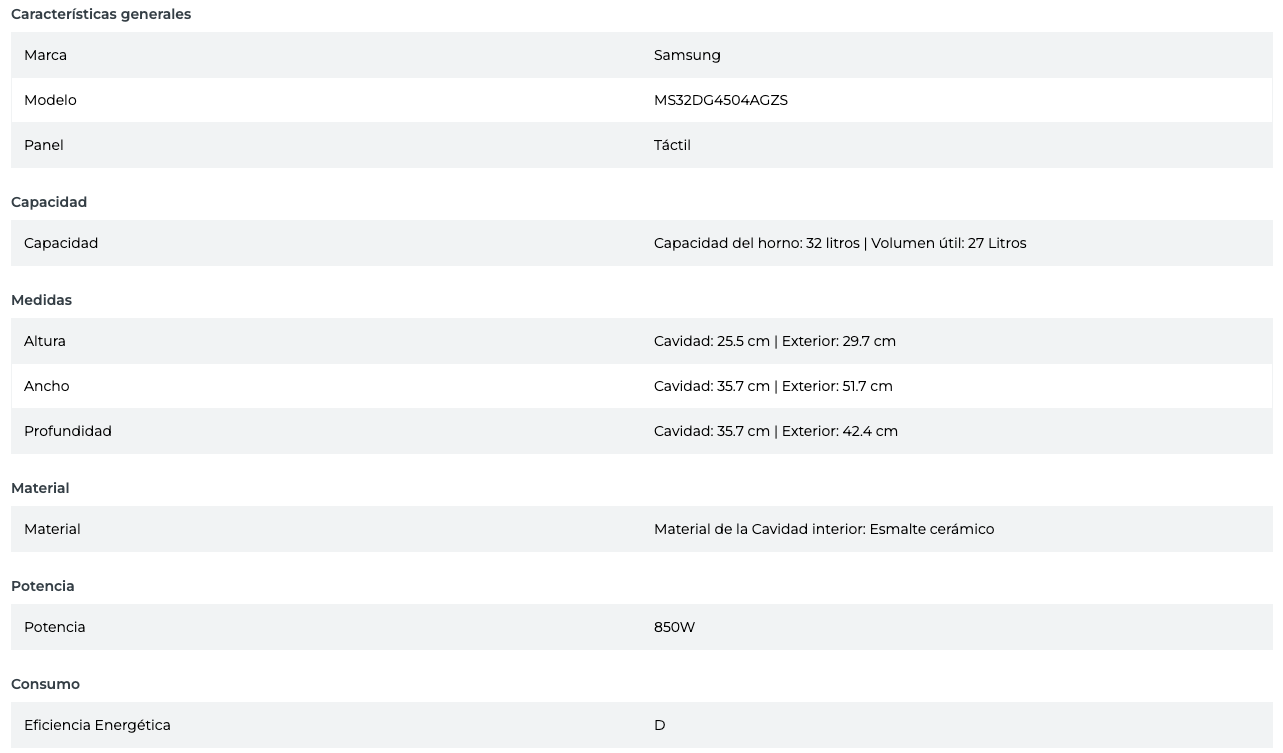The height and width of the screenshot is (753, 1283).
Task: Select the Táctil panel value
Action: pos(672,145)
